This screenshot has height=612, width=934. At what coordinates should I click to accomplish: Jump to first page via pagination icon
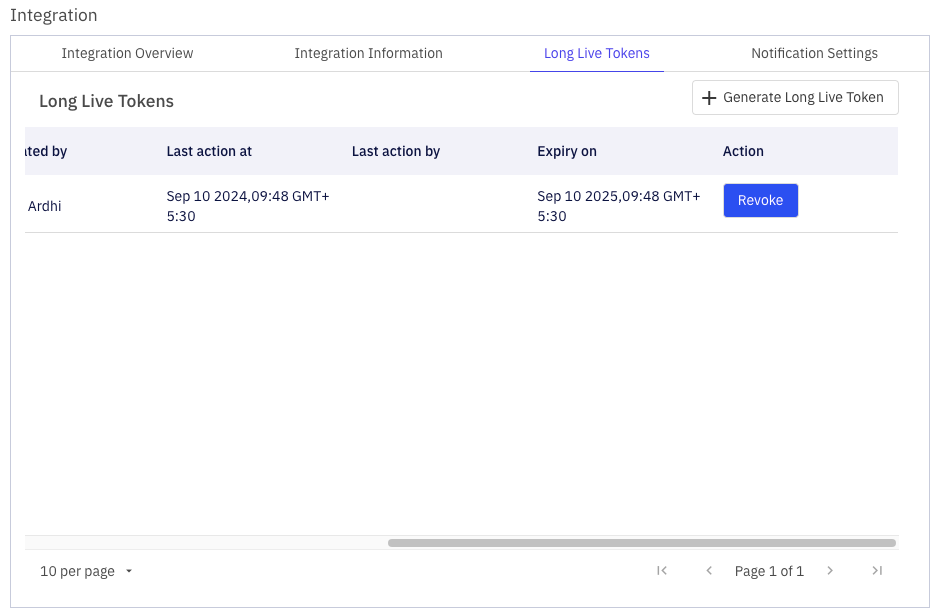[662, 570]
